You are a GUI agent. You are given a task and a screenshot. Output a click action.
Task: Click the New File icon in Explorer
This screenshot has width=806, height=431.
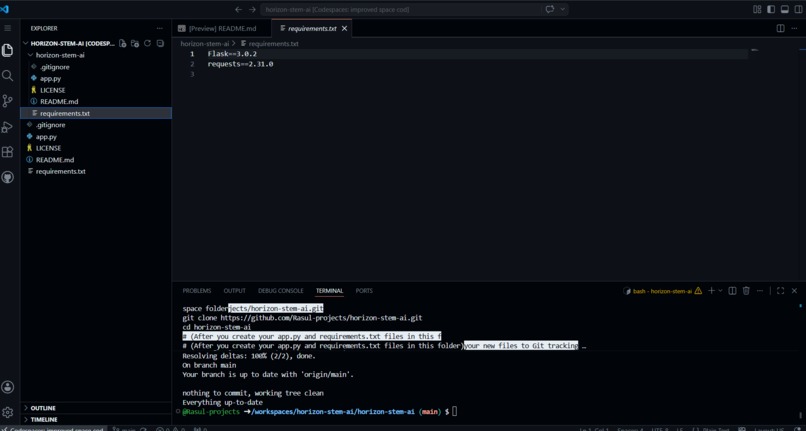coord(122,44)
